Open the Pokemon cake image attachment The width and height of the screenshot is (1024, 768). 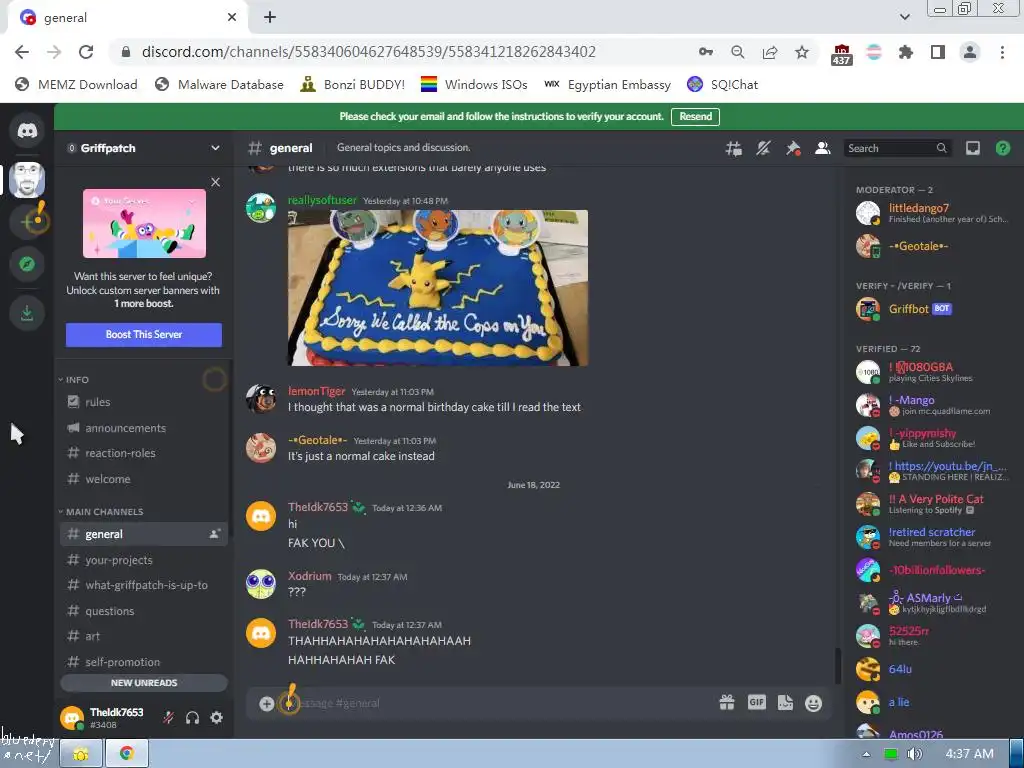pyautogui.click(x=438, y=288)
